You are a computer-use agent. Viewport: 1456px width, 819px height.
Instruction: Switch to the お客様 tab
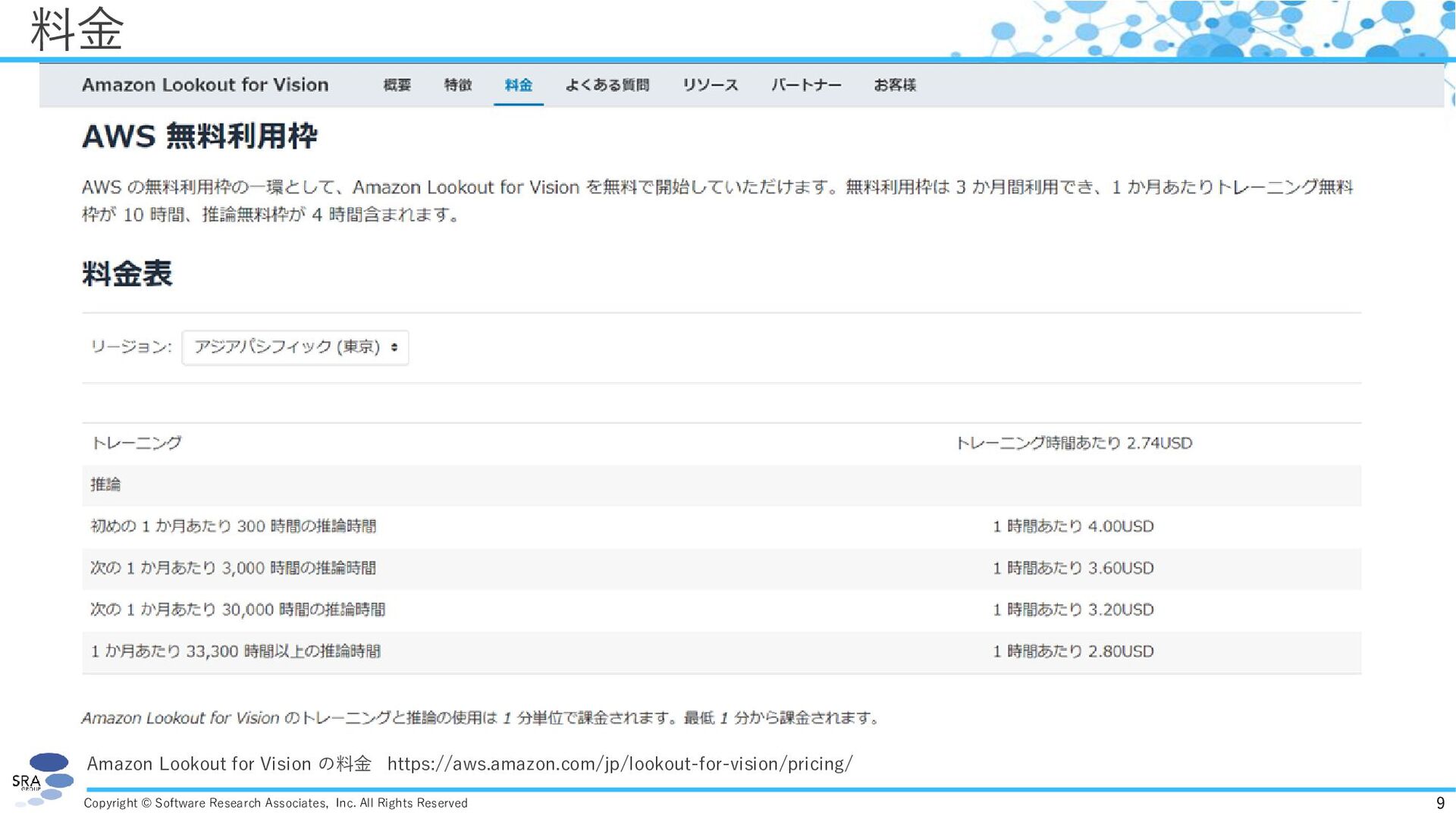(x=895, y=85)
